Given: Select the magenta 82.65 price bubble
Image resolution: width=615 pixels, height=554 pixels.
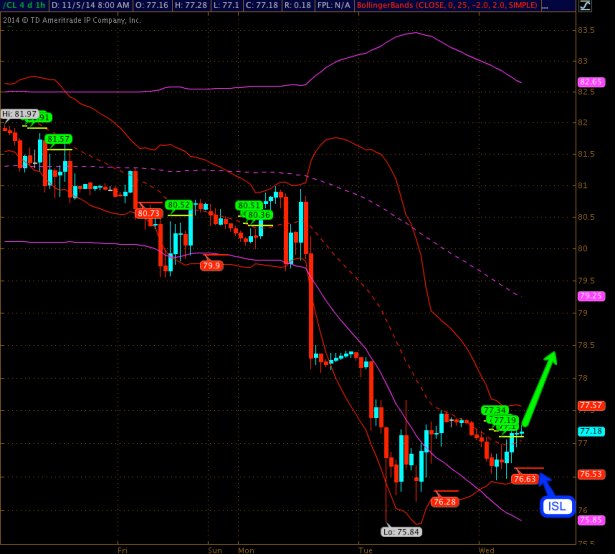Looking at the screenshot, I should (x=591, y=82).
